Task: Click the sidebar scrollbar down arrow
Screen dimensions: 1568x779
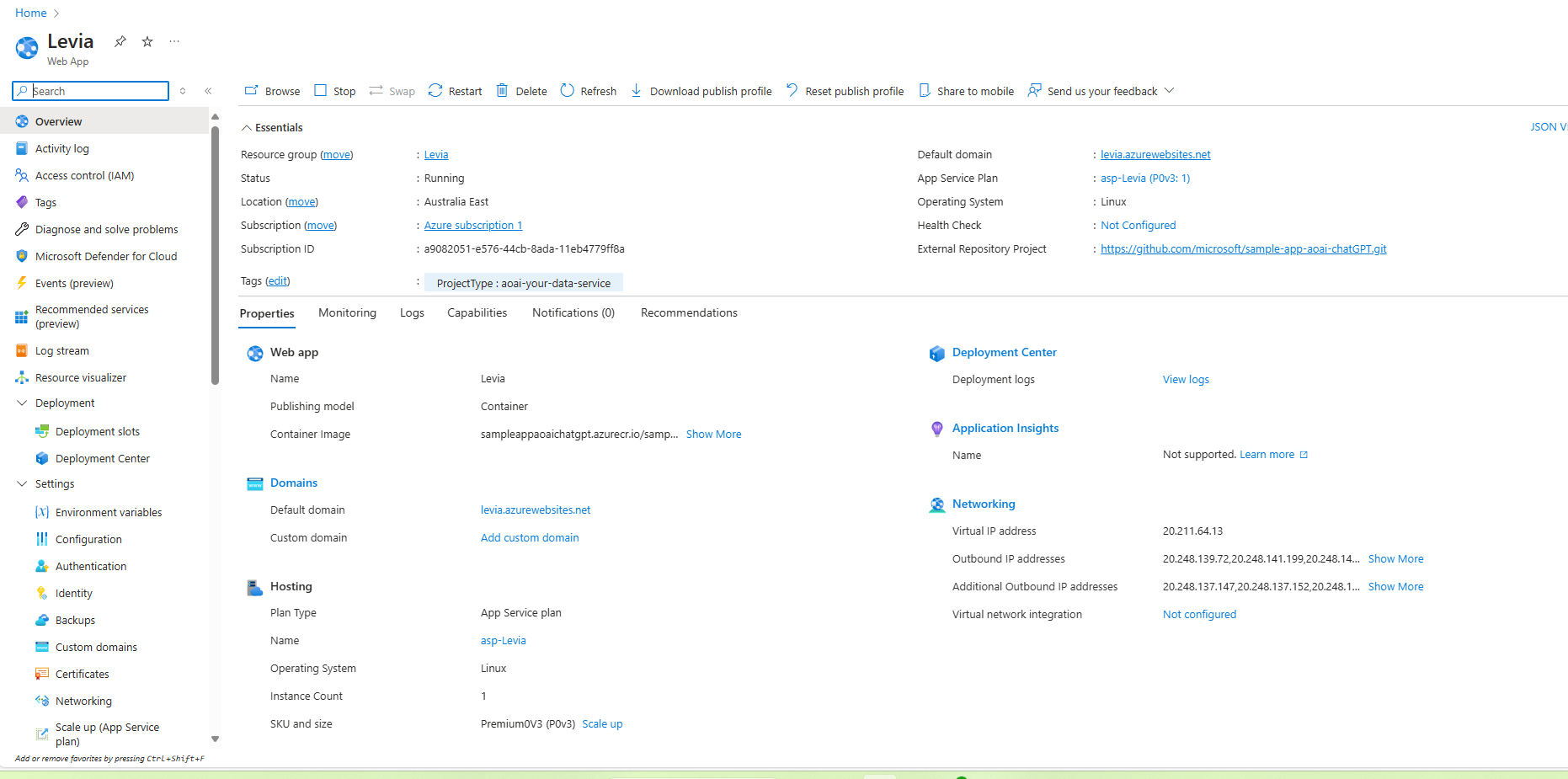Action: (x=215, y=739)
